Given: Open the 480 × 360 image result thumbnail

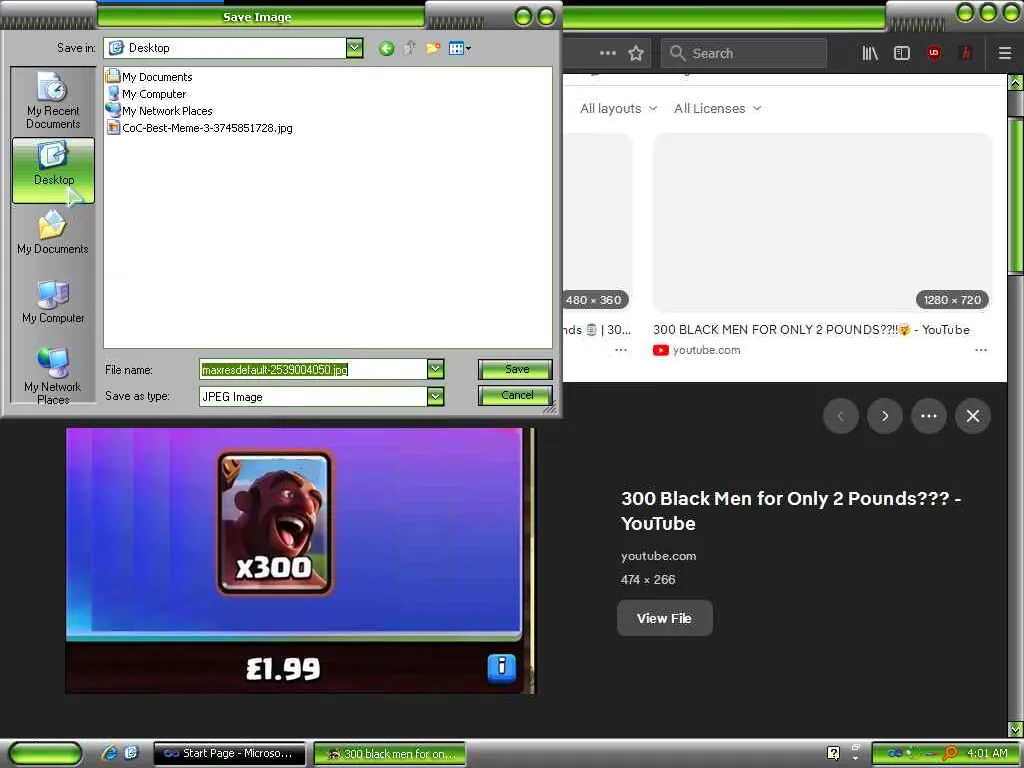Looking at the screenshot, I should (x=598, y=223).
